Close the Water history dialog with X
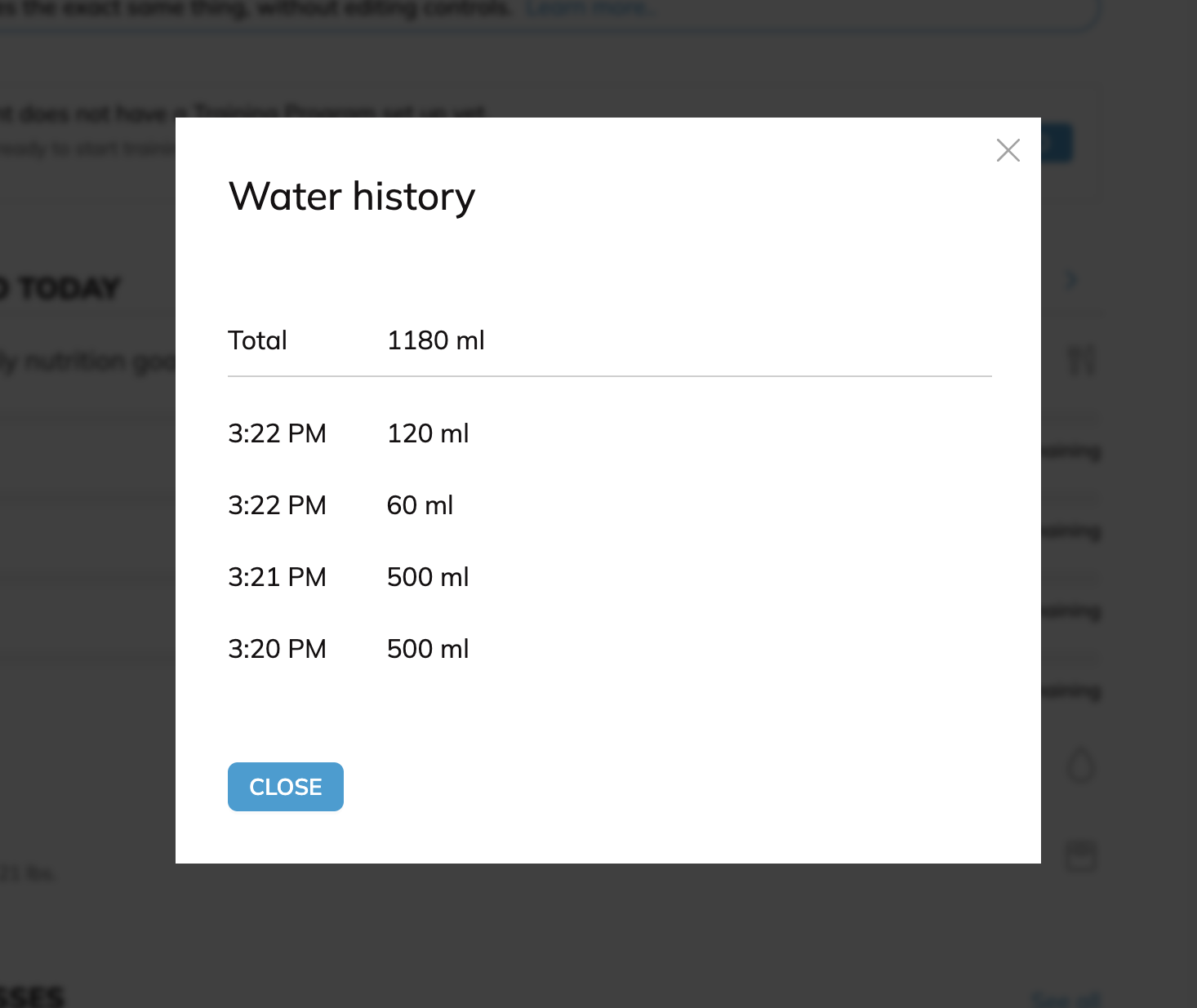Screen dimensions: 1197x1008 1008,150
